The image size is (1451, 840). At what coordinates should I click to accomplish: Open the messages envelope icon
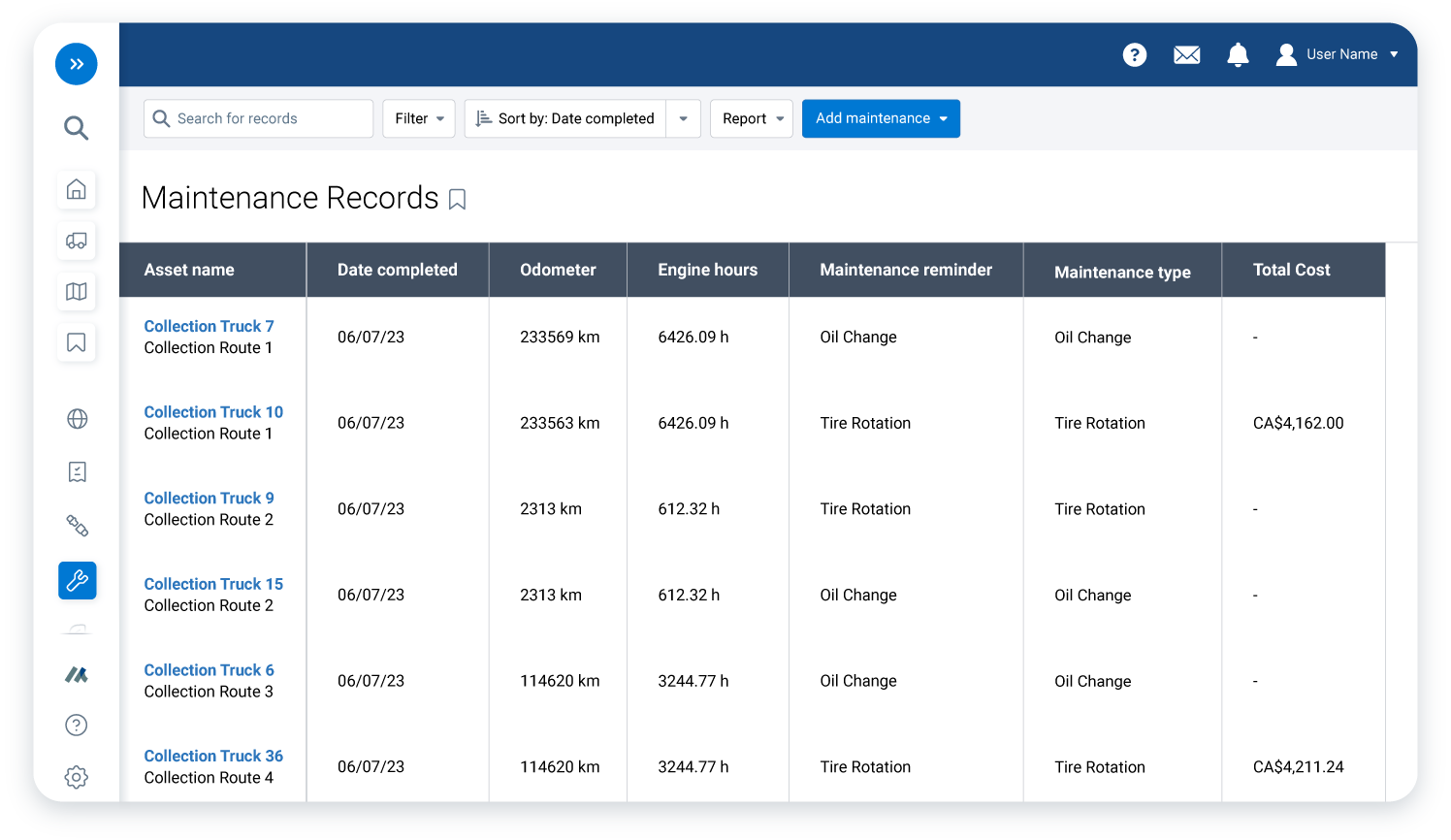pos(1186,54)
